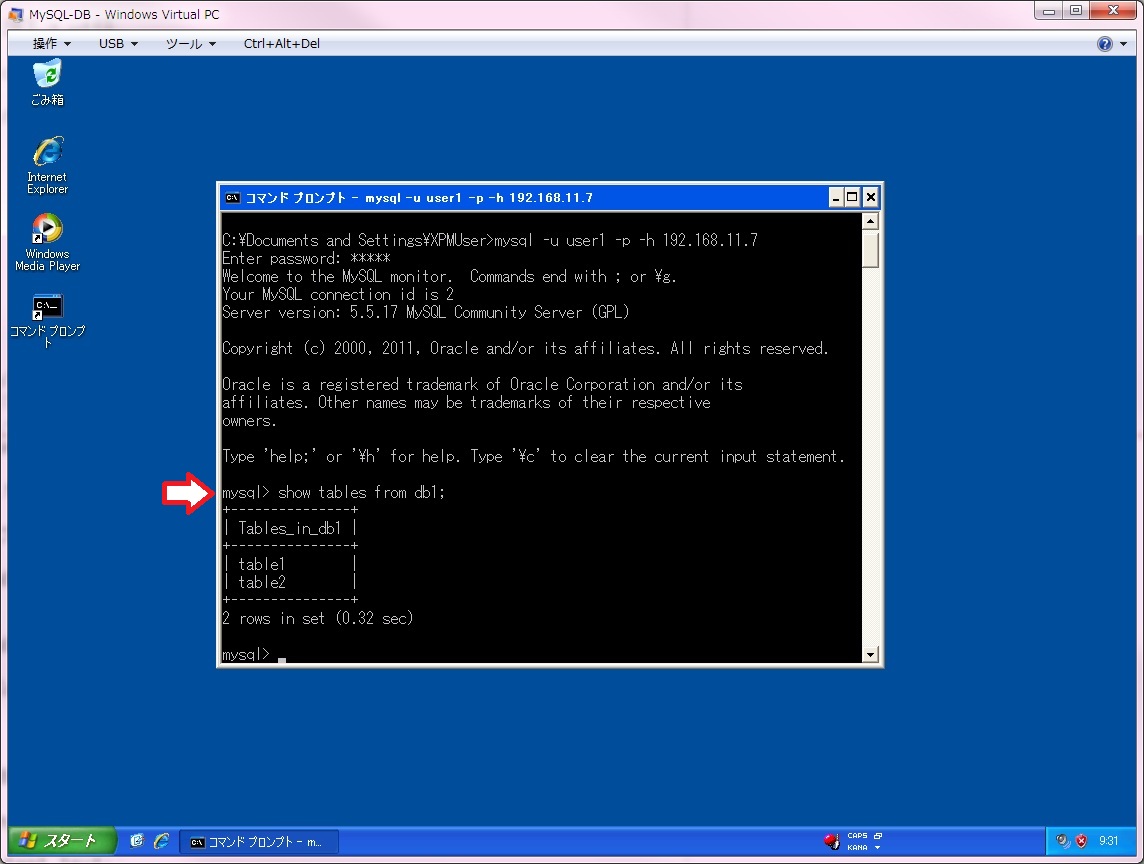
Task: Click the 'Welcome to the MySQL monitor' line
Action: (449, 277)
